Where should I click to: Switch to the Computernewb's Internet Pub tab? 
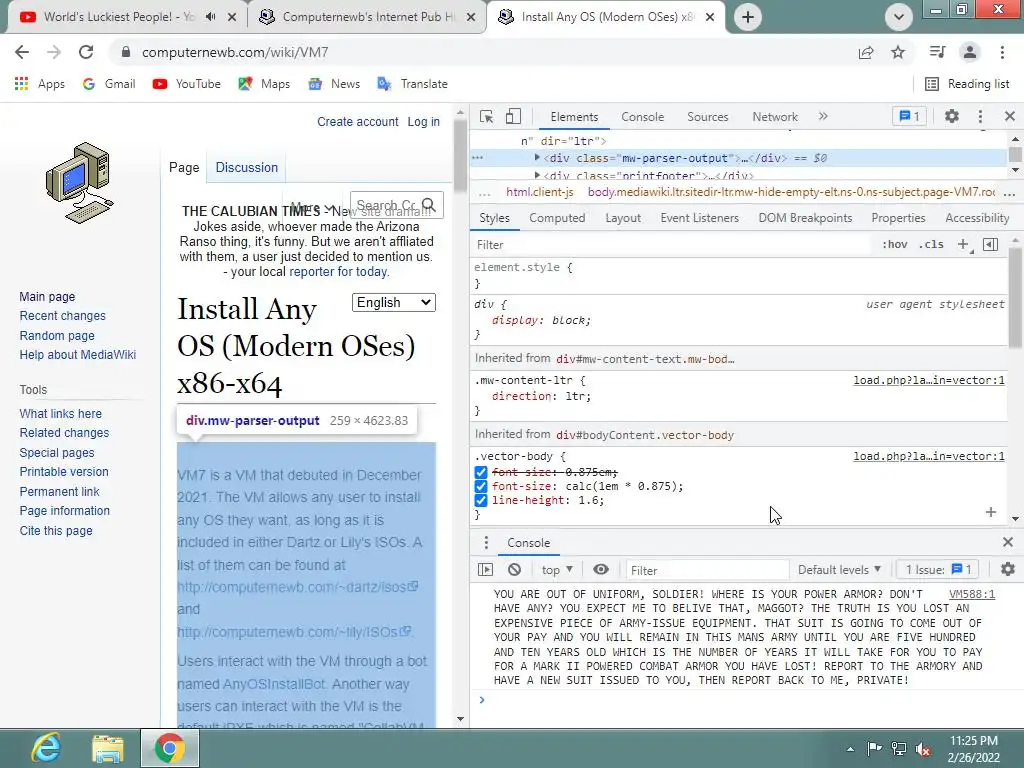[x=367, y=17]
